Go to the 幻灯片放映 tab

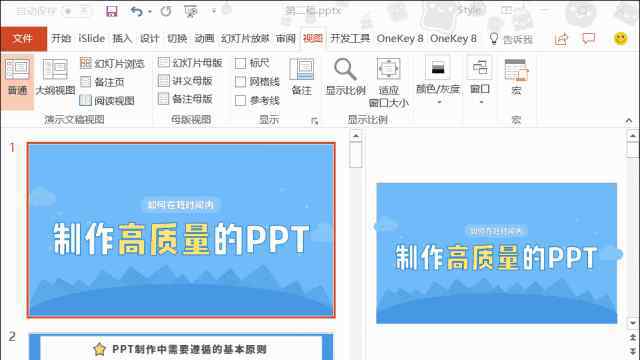pos(245,39)
